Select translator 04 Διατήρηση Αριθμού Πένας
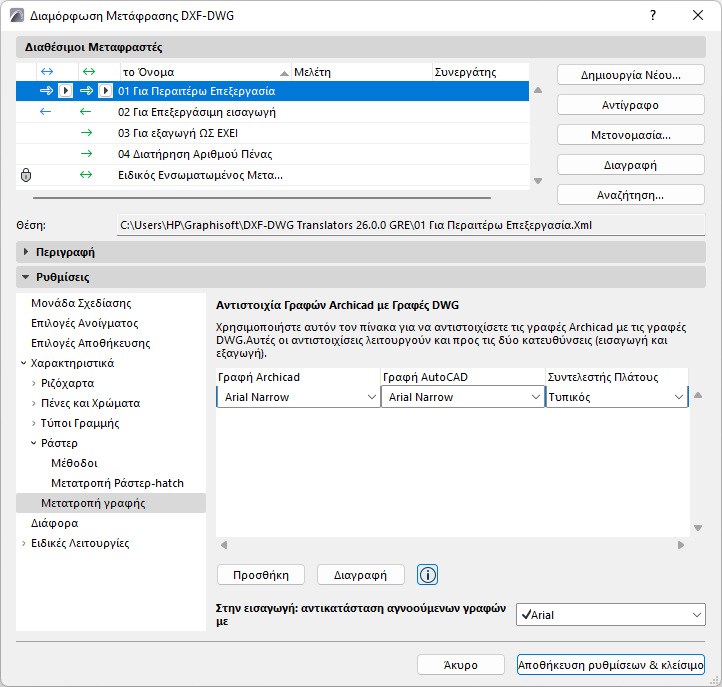This screenshot has width=722, height=687. (195, 154)
